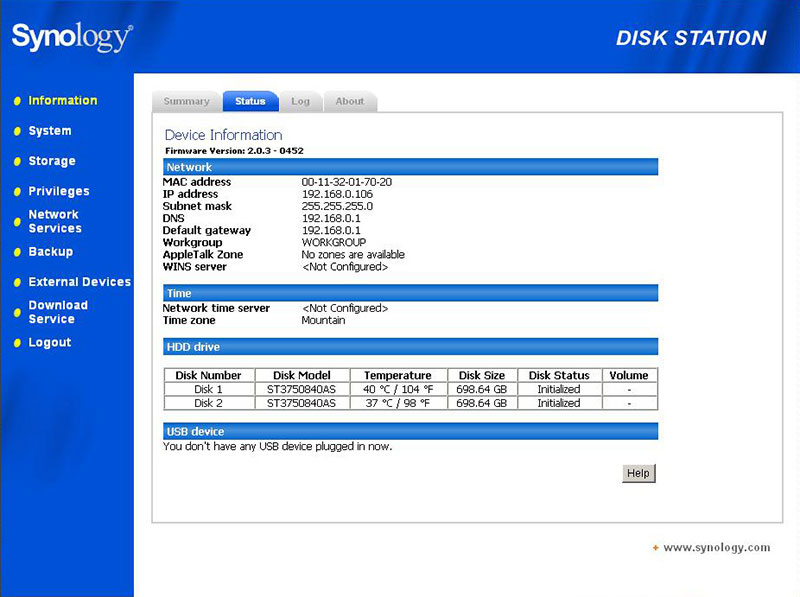Go to the System menu
The height and width of the screenshot is (597, 800).
(50, 131)
